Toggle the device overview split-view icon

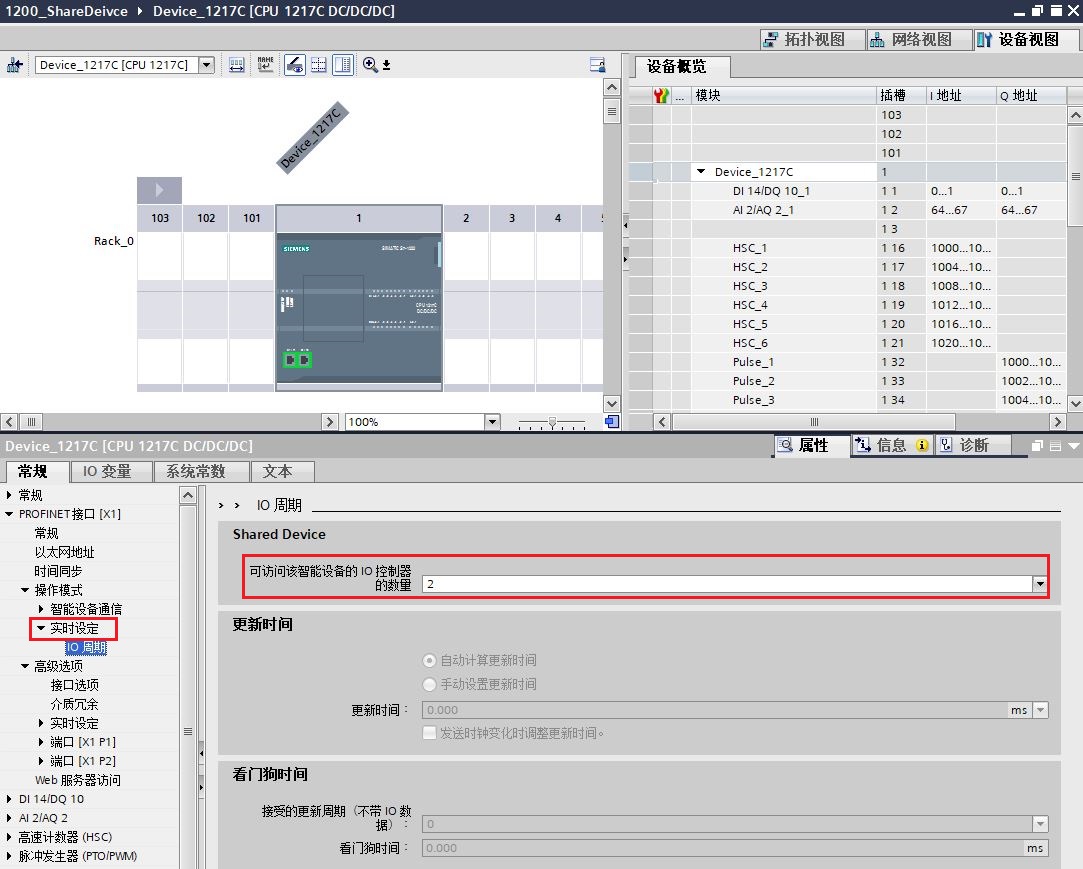coord(343,65)
